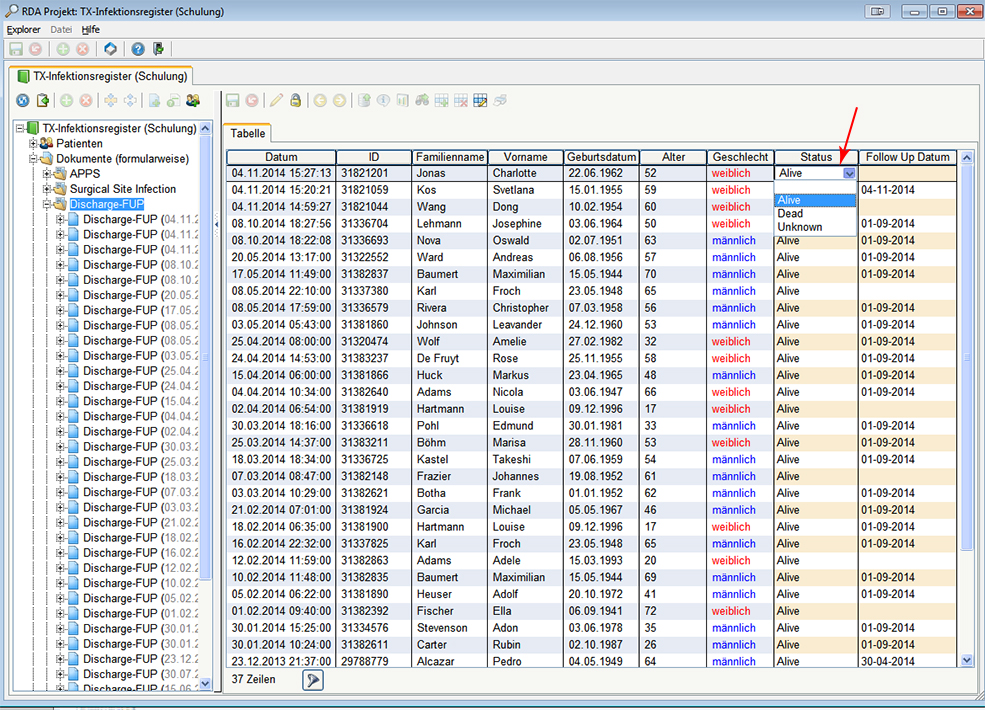Click the users icon in explorer toolbar

tap(192, 101)
